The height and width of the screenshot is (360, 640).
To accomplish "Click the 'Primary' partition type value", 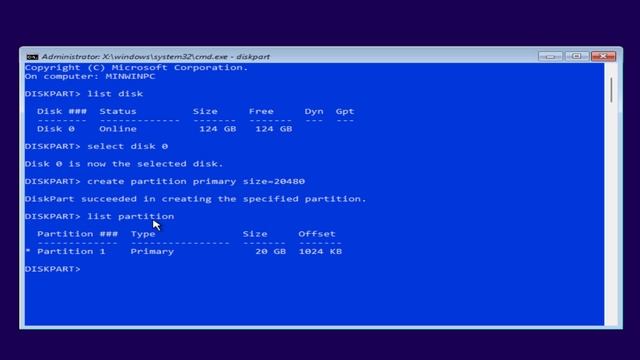I will click(x=152, y=251).
